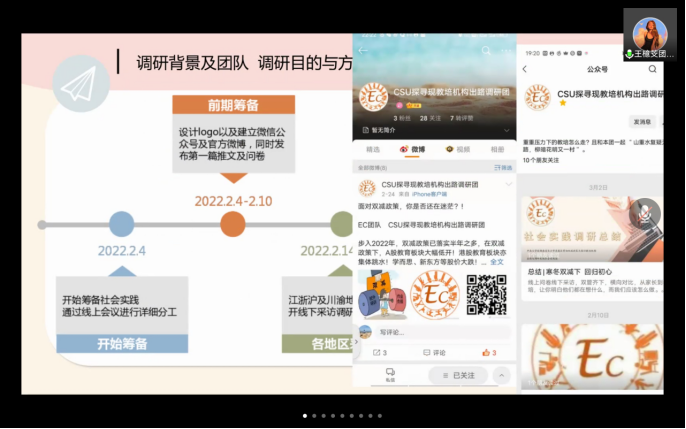Go back from the 公众号 page

(x=526, y=69)
